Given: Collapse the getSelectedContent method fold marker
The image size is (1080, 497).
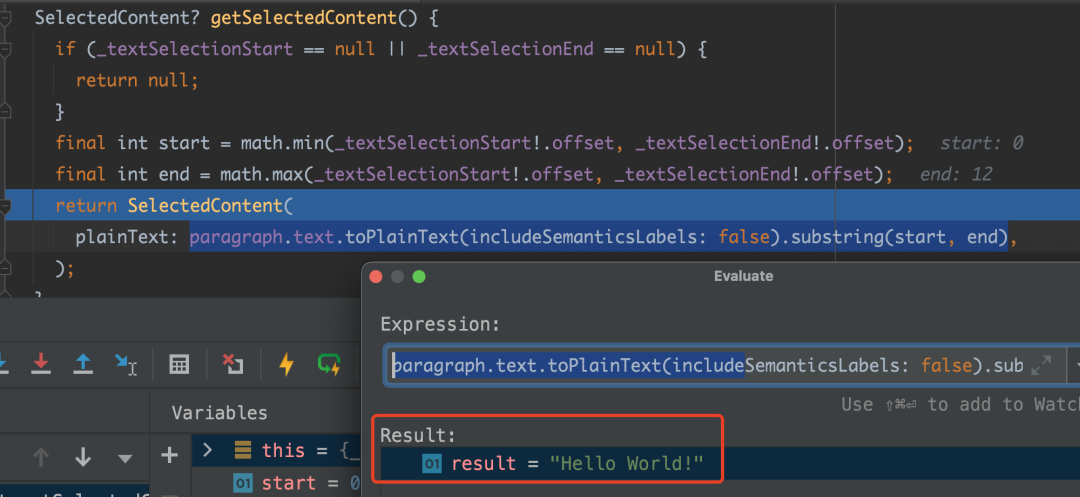Looking at the screenshot, I should click(x=7, y=18).
